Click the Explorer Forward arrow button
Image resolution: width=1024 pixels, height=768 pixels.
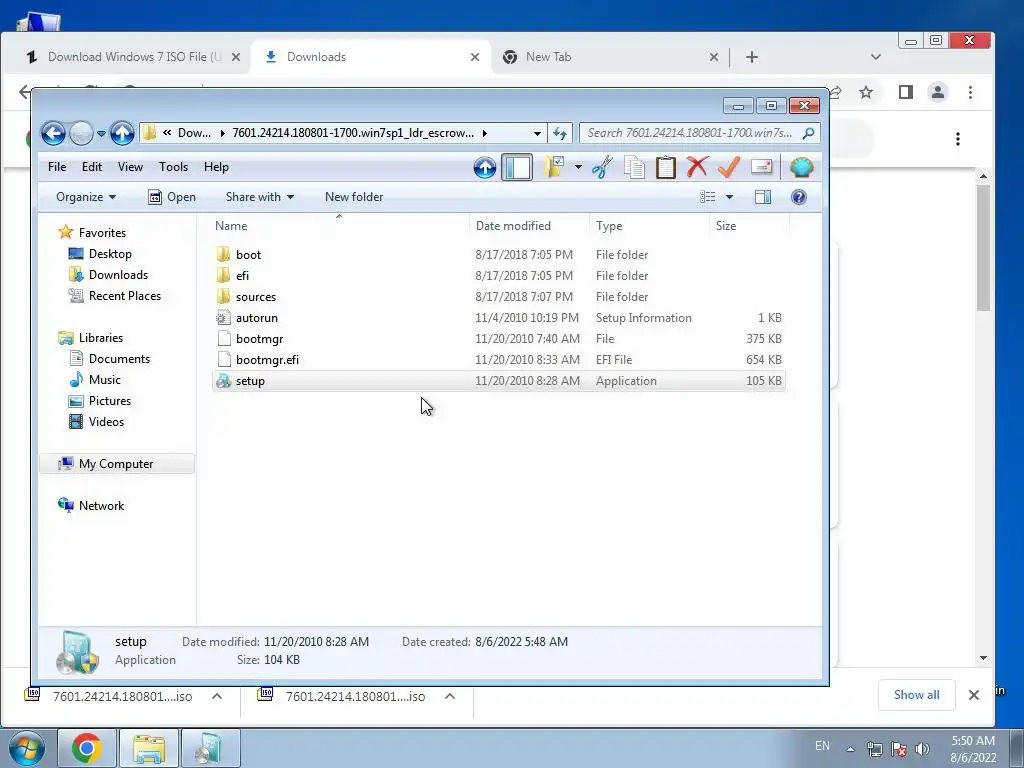click(81, 133)
